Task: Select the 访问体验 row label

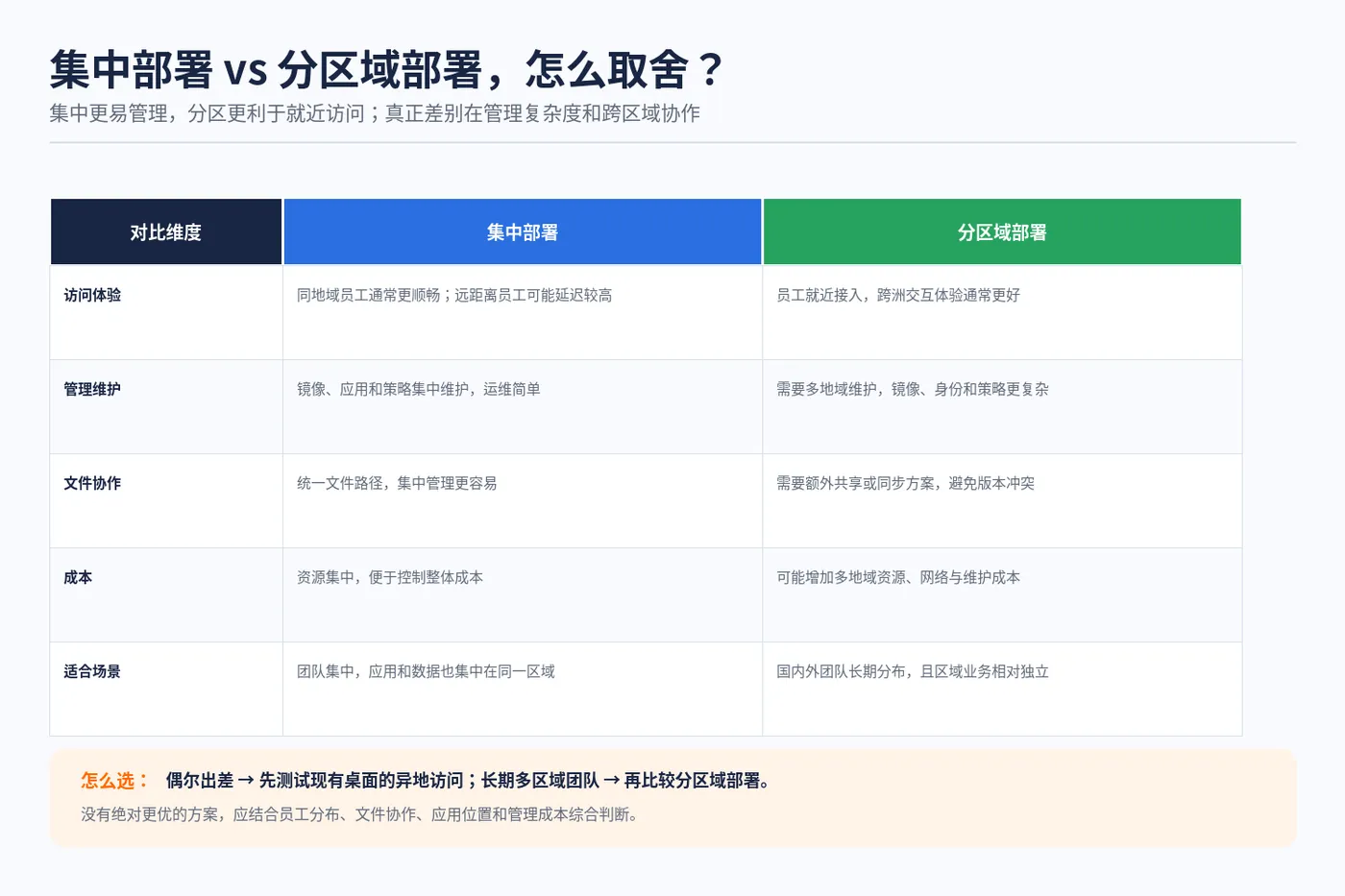Action: pos(92,295)
